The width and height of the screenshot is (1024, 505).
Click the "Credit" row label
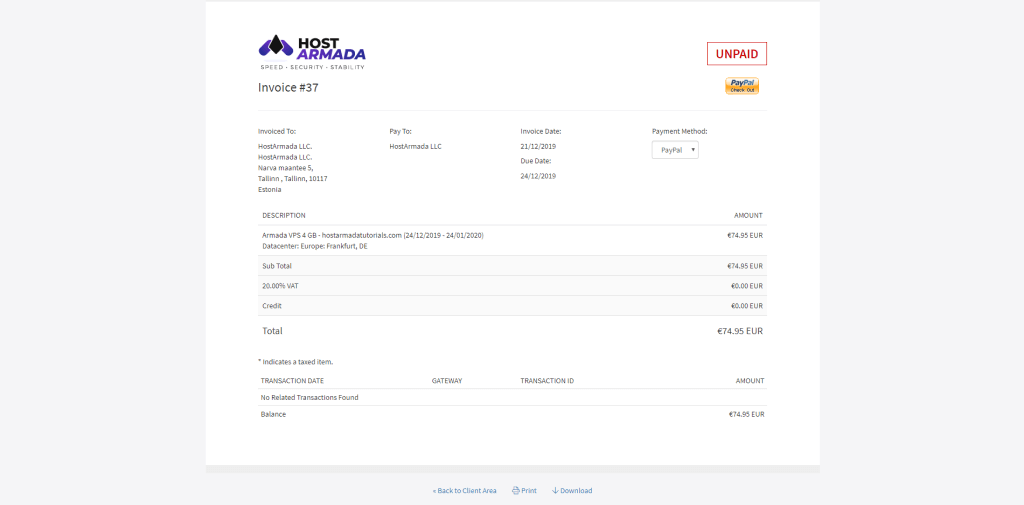(x=272, y=306)
